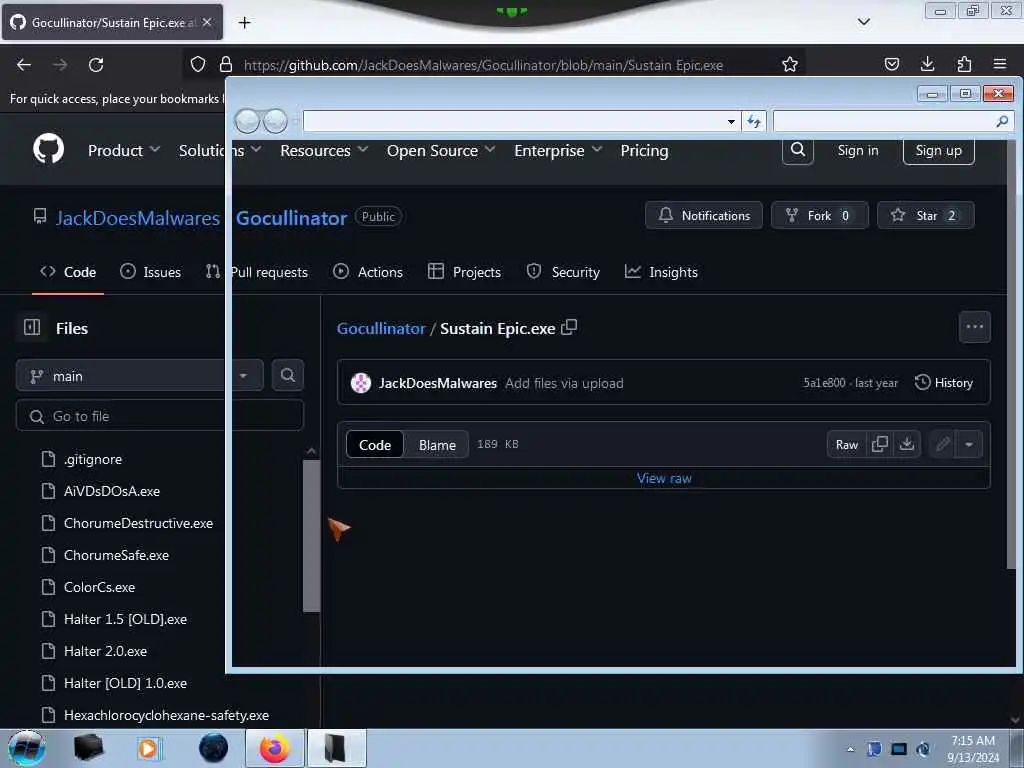Open JackDoesMalwares owner profile link
The width and height of the screenshot is (1024, 768).
coord(137,217)
